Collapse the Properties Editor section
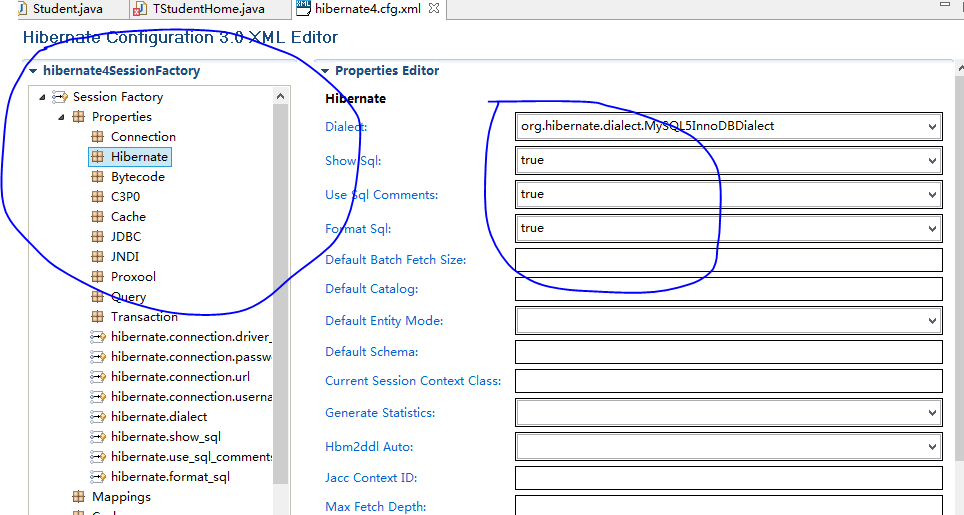964x515 pixels. coord(325,71)
